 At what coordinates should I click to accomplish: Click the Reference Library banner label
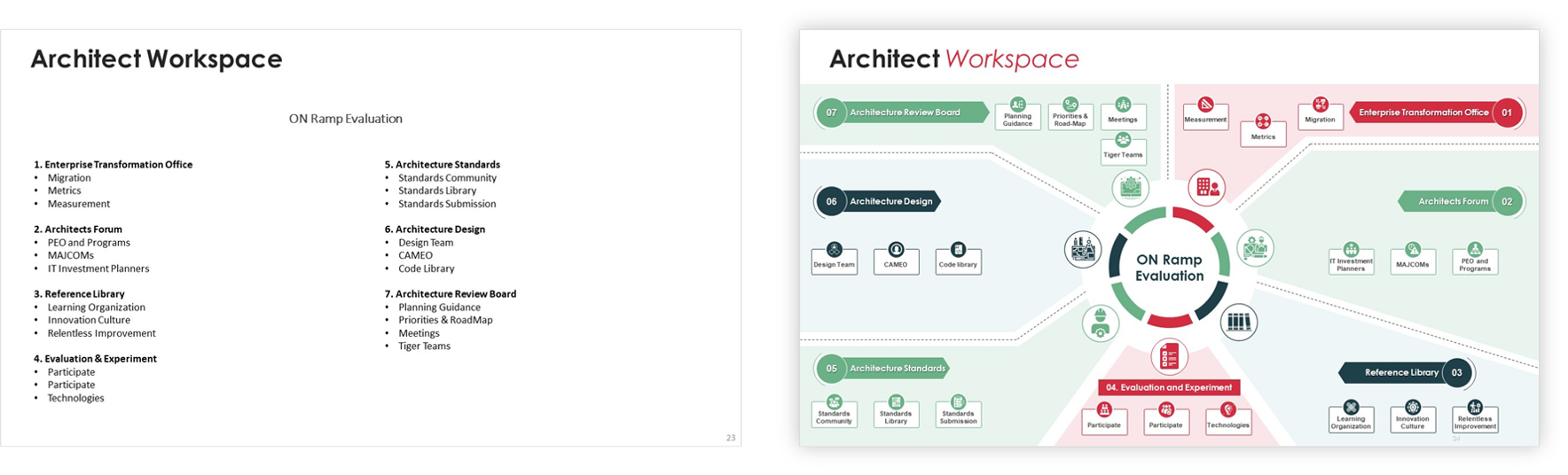click(x=1400, y=373)
